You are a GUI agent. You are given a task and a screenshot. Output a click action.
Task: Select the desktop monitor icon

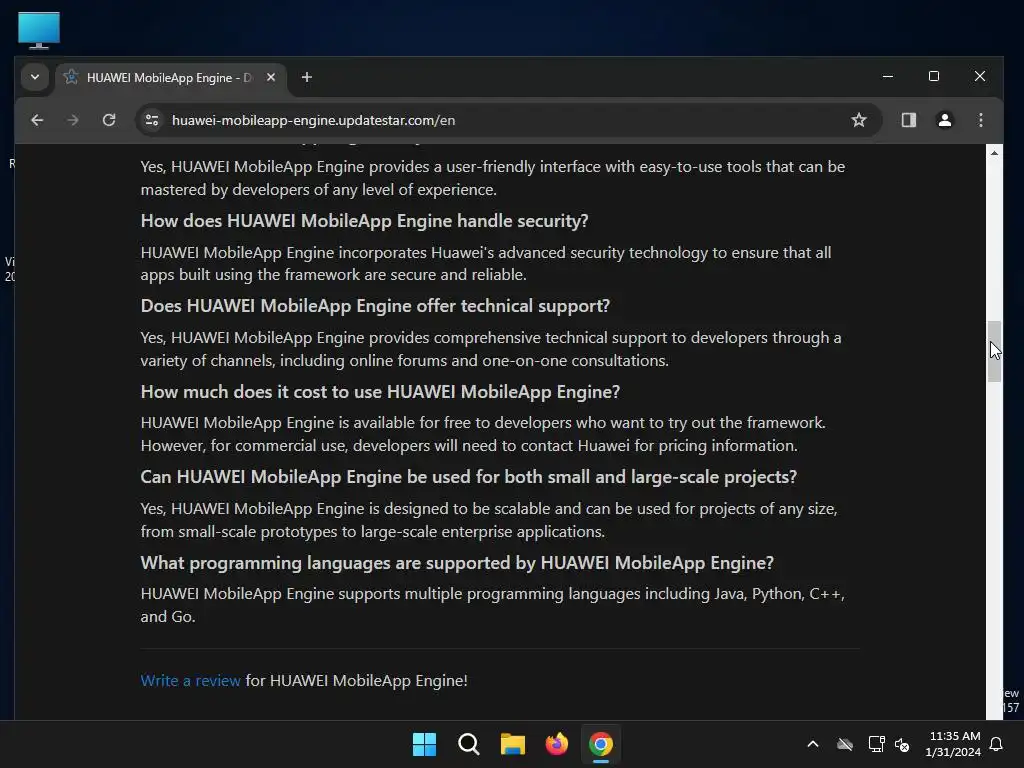[39, 30]
